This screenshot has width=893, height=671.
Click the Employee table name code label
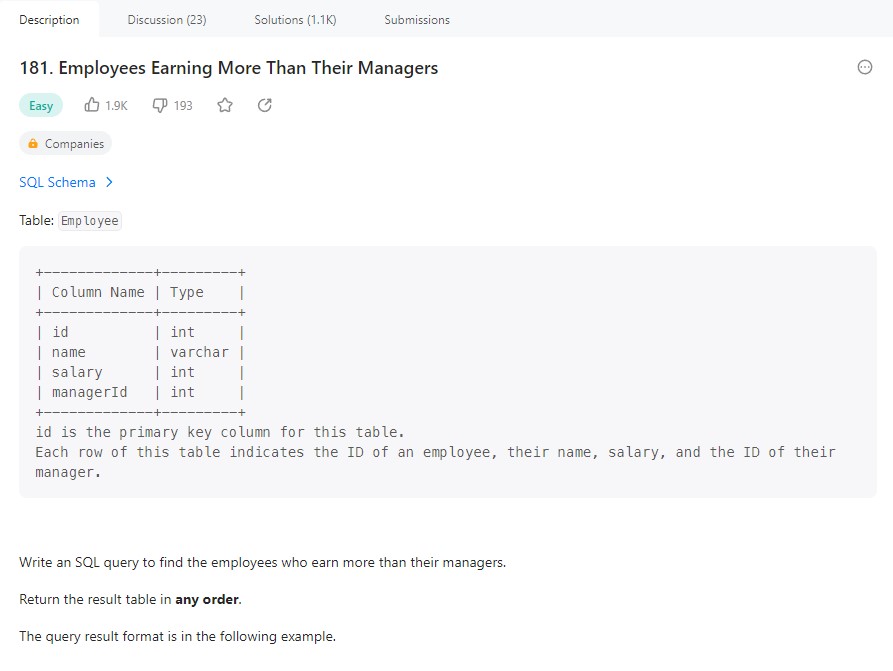(x=89, y=221)
